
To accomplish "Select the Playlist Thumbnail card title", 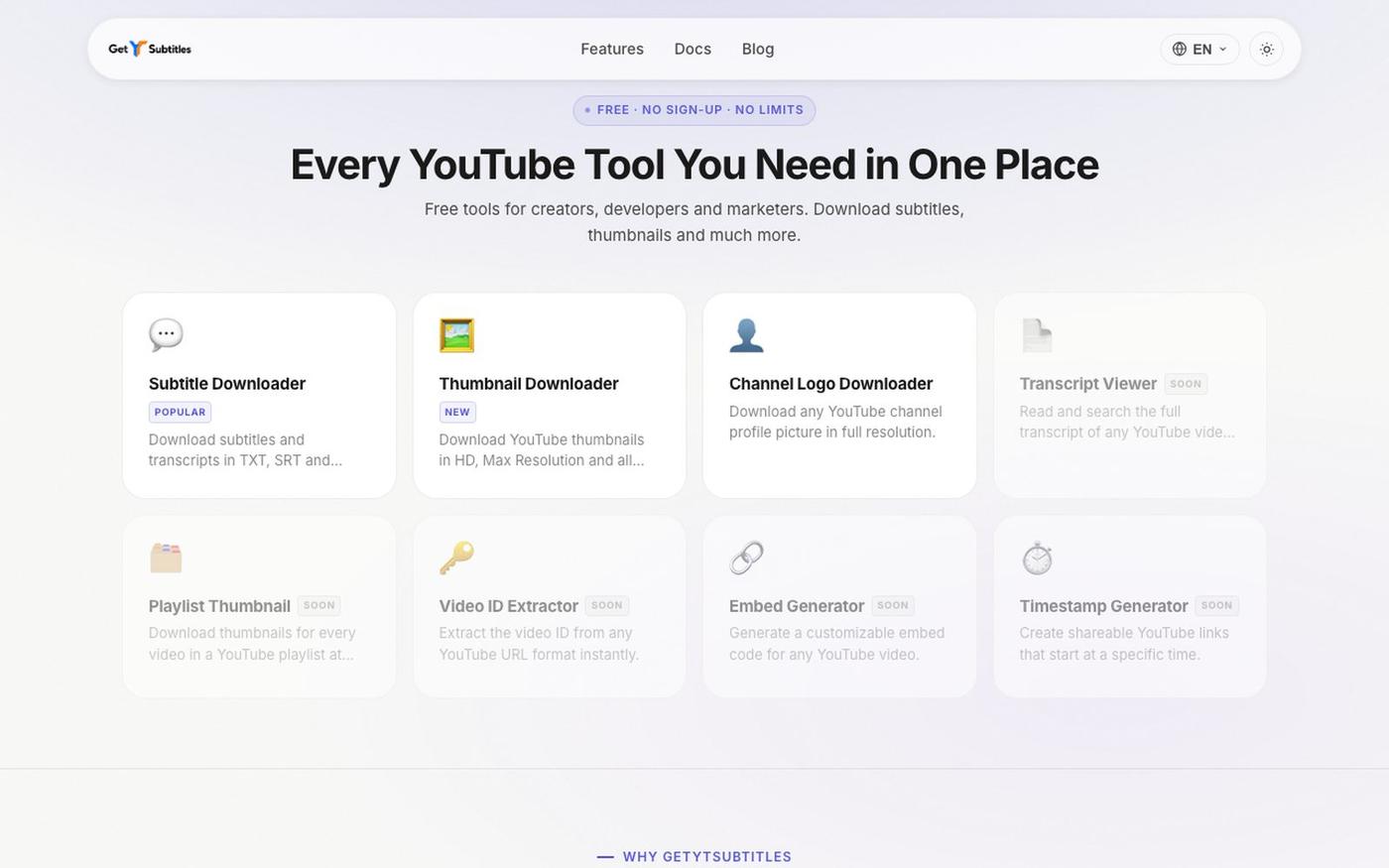I will 219,606.
